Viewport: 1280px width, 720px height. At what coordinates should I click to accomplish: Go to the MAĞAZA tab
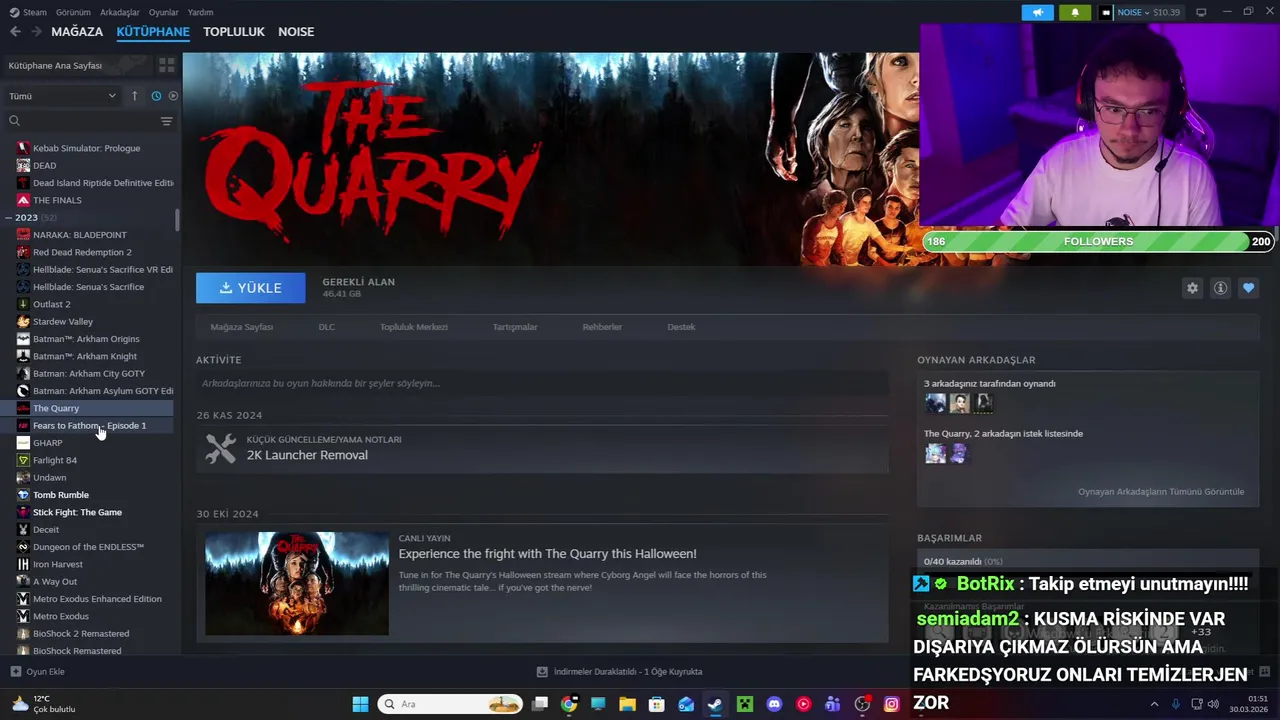(x=77, y=31)
